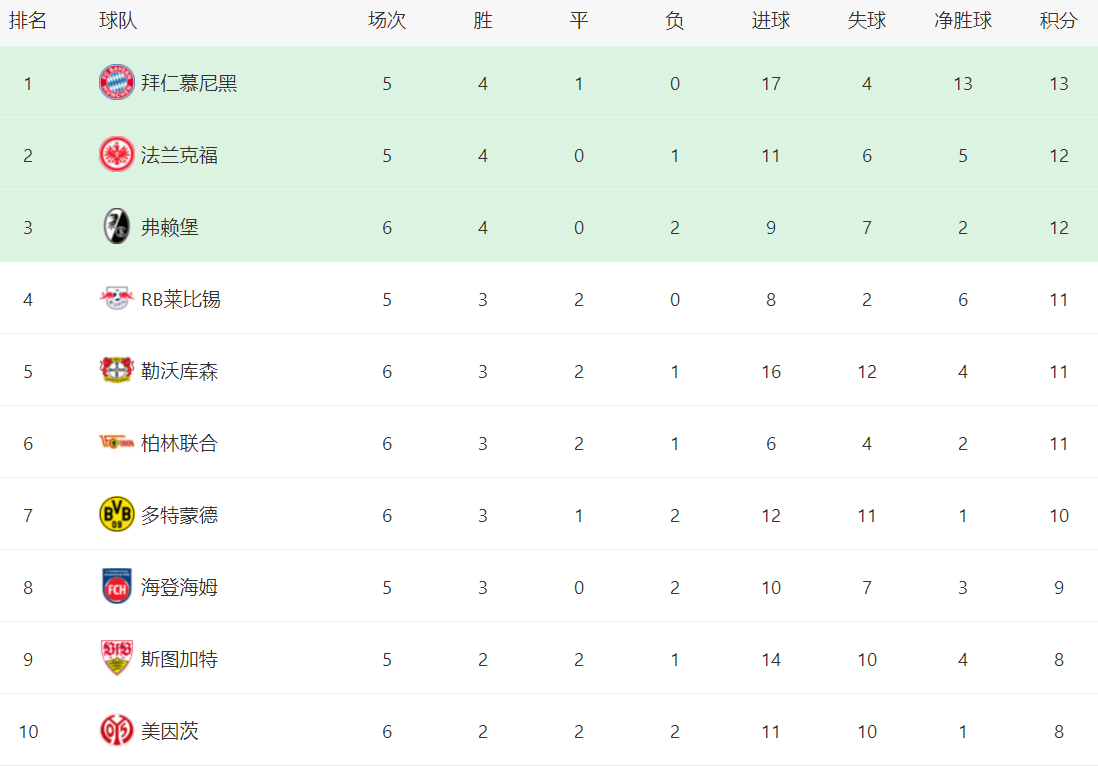Screen dimensions: 1098x766
Task: Open the 多特蒙德 team name
Action: [179, 515]
